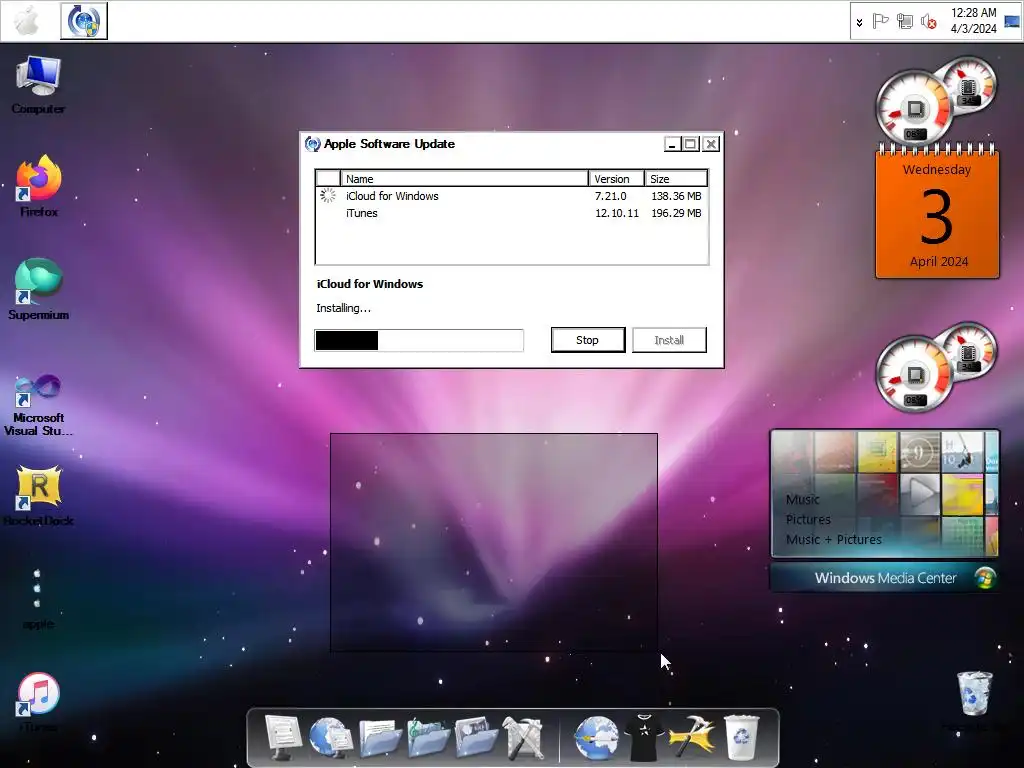
Task: Click the Installing... status text
Action: (344, 308)
